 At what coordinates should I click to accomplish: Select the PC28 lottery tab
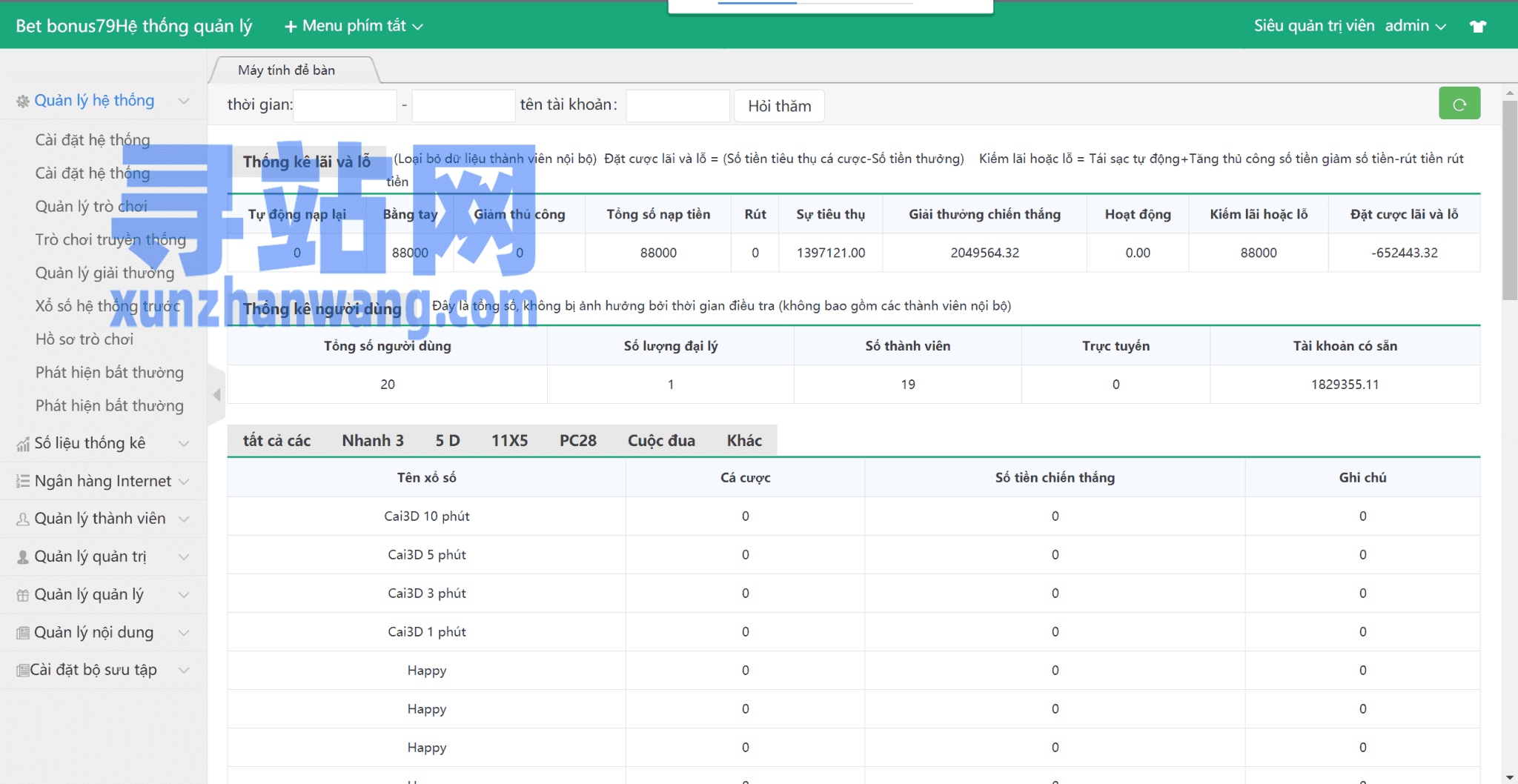tap(577, 441)
